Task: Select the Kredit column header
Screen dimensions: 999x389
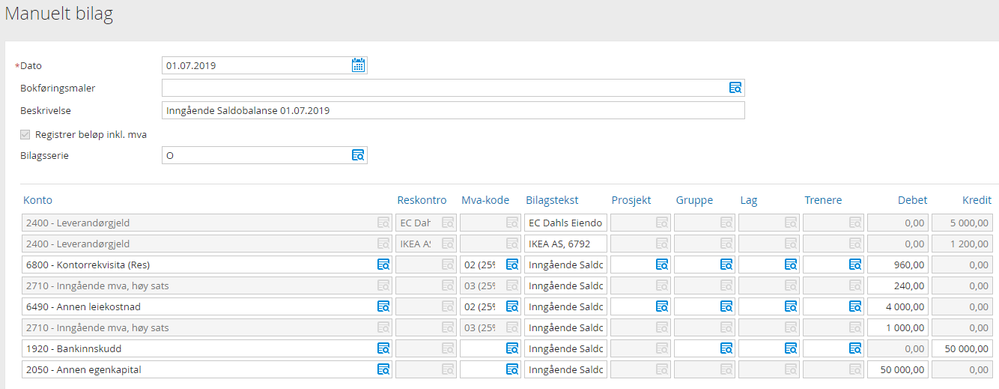Action: (977, 201)
